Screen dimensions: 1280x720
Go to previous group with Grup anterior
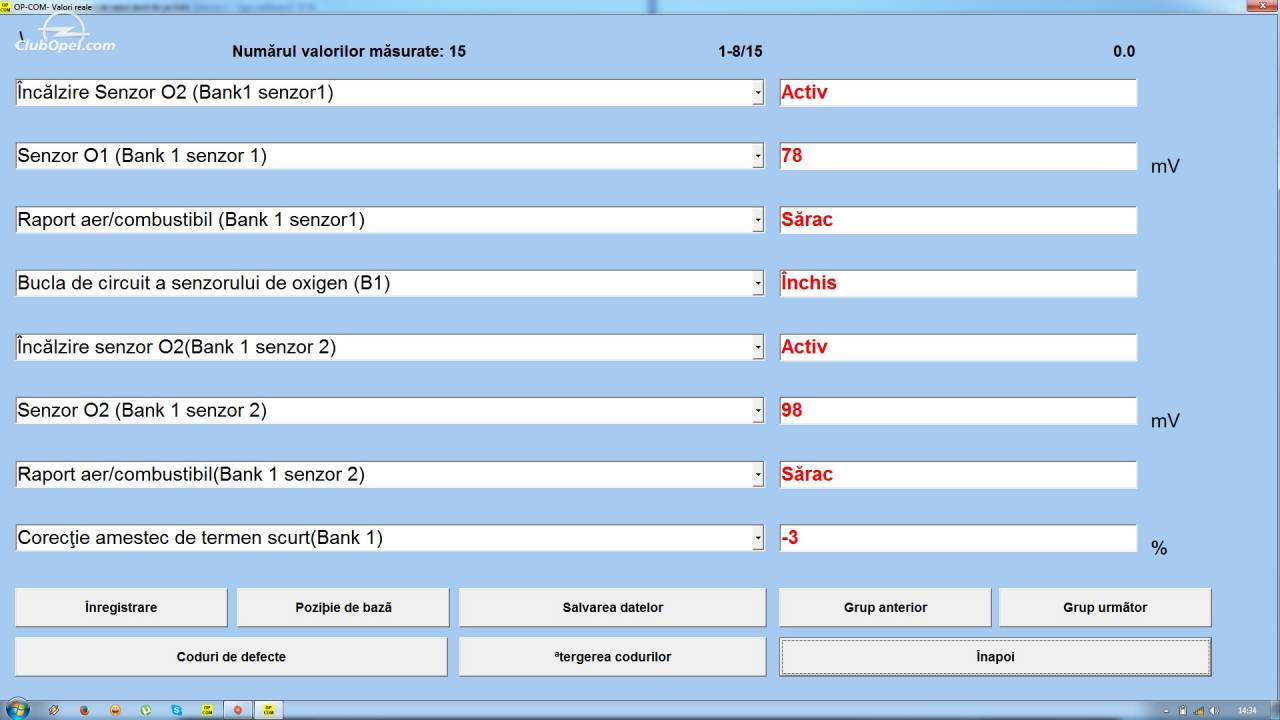coord(885,607)
